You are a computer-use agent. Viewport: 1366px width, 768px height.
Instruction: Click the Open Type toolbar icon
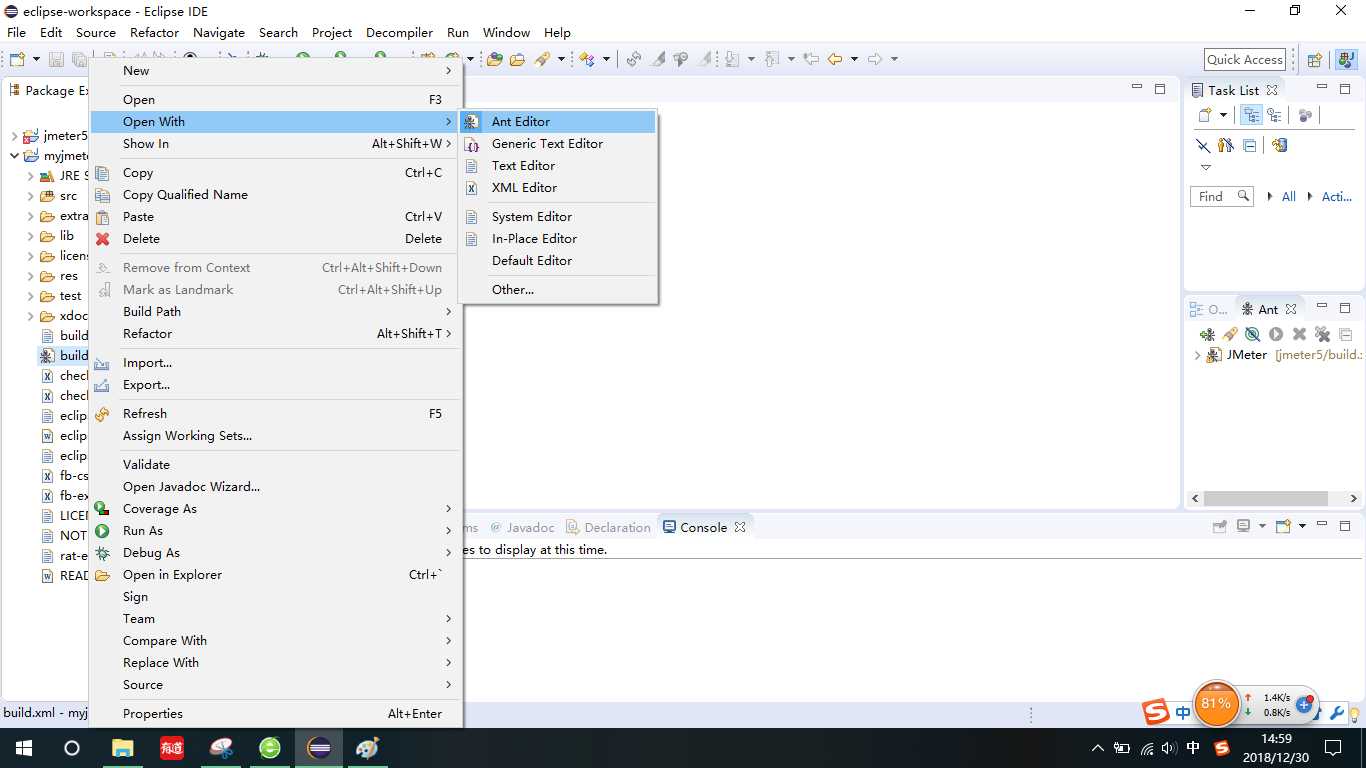pyautogui.click(x=495, y=59)
